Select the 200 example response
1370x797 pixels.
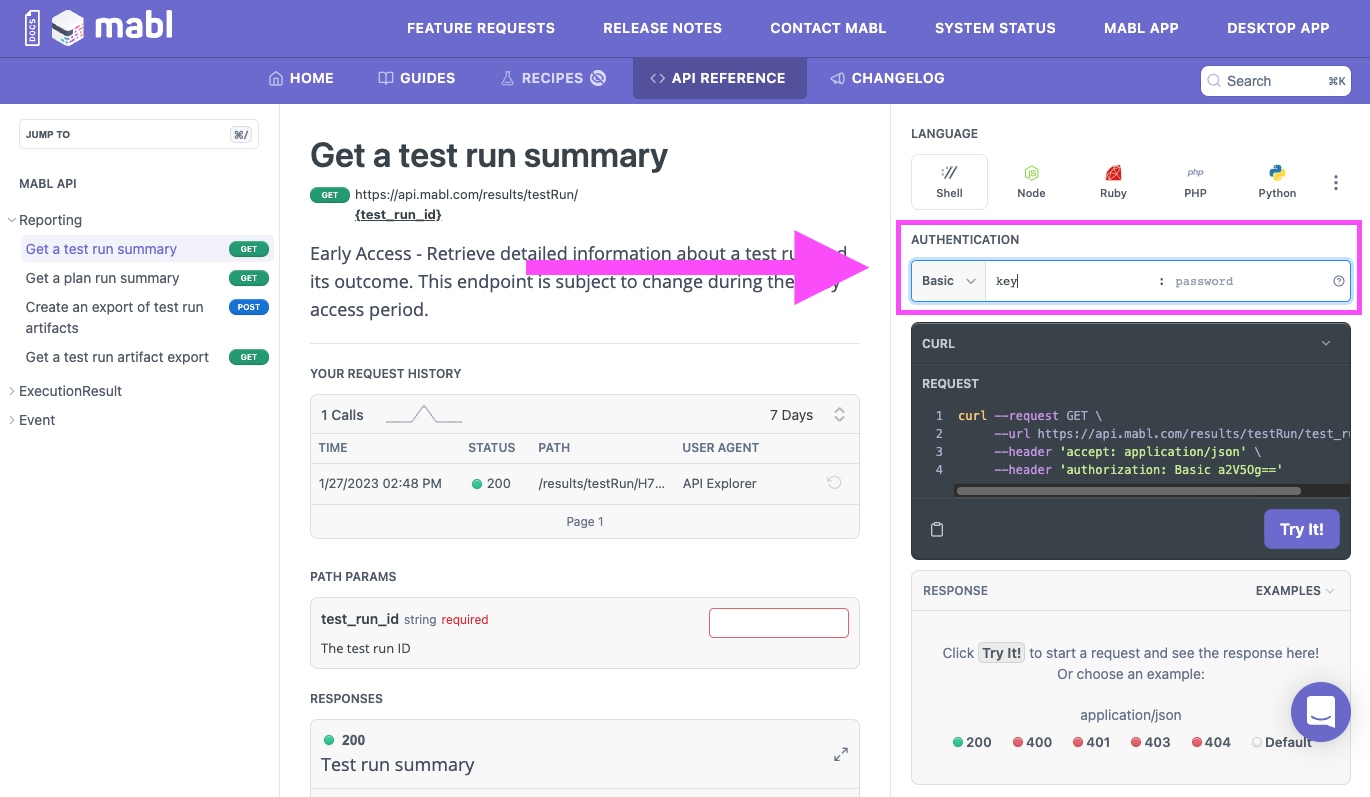click(972, 742)
